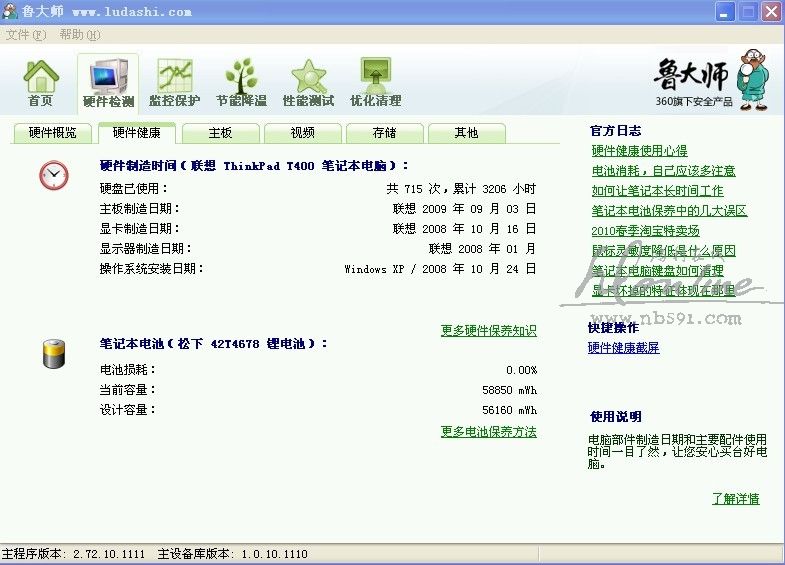The height and width of the screenshot is (565, 785).
Task: Go to the 首页 home icon
Action: (x=41, y=83)
